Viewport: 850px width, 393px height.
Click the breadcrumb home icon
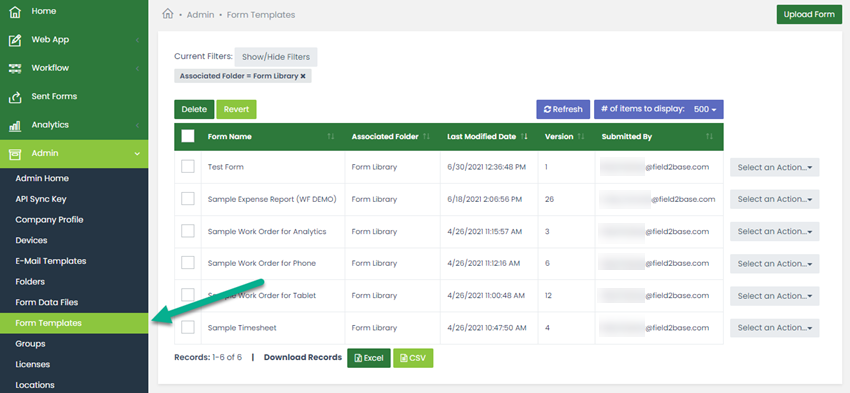168,15
